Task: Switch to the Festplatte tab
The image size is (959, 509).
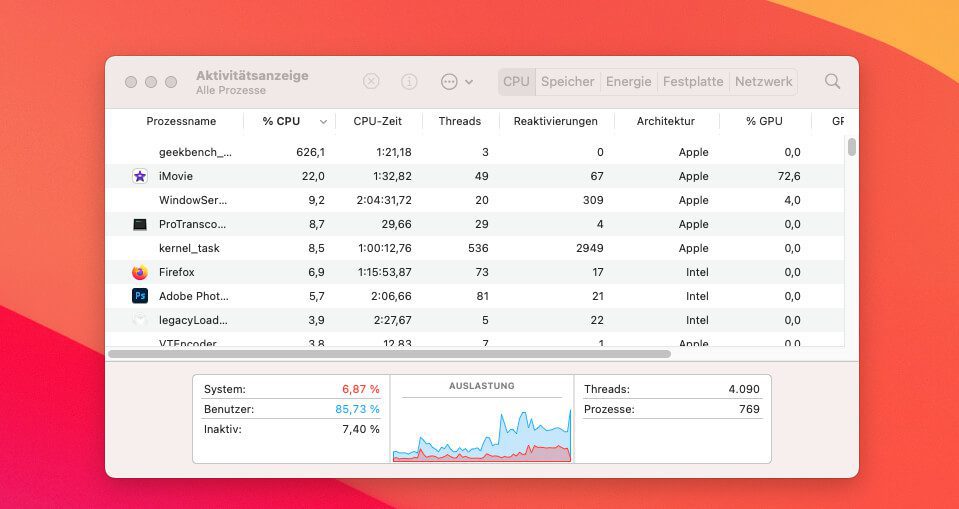Action: [693, 81]
